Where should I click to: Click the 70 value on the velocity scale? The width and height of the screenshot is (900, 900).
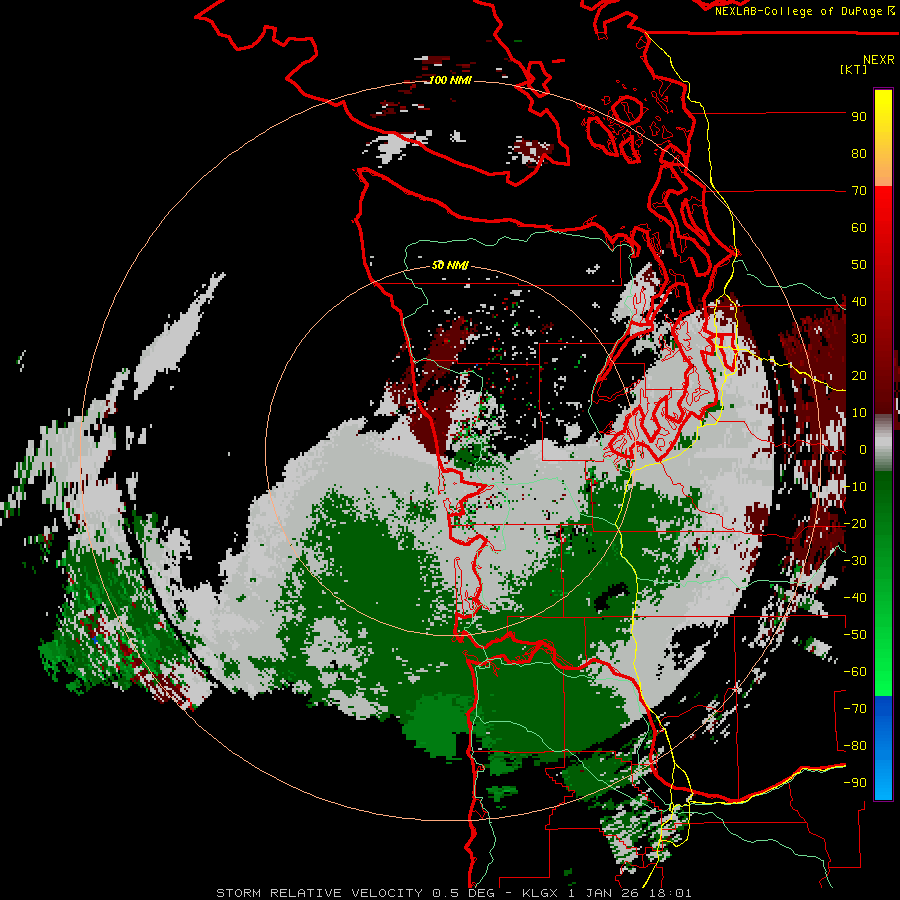[859, 191]
